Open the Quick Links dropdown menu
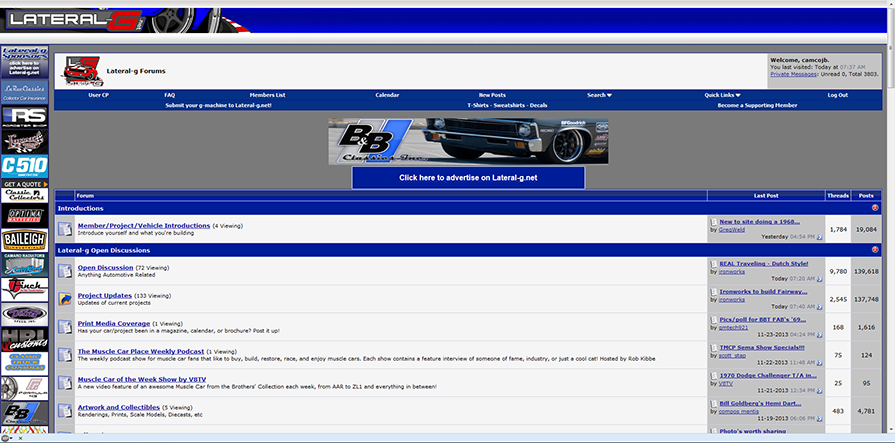This screenshot has height=443, width=895. pyautogui.click(x=723, y=95)
